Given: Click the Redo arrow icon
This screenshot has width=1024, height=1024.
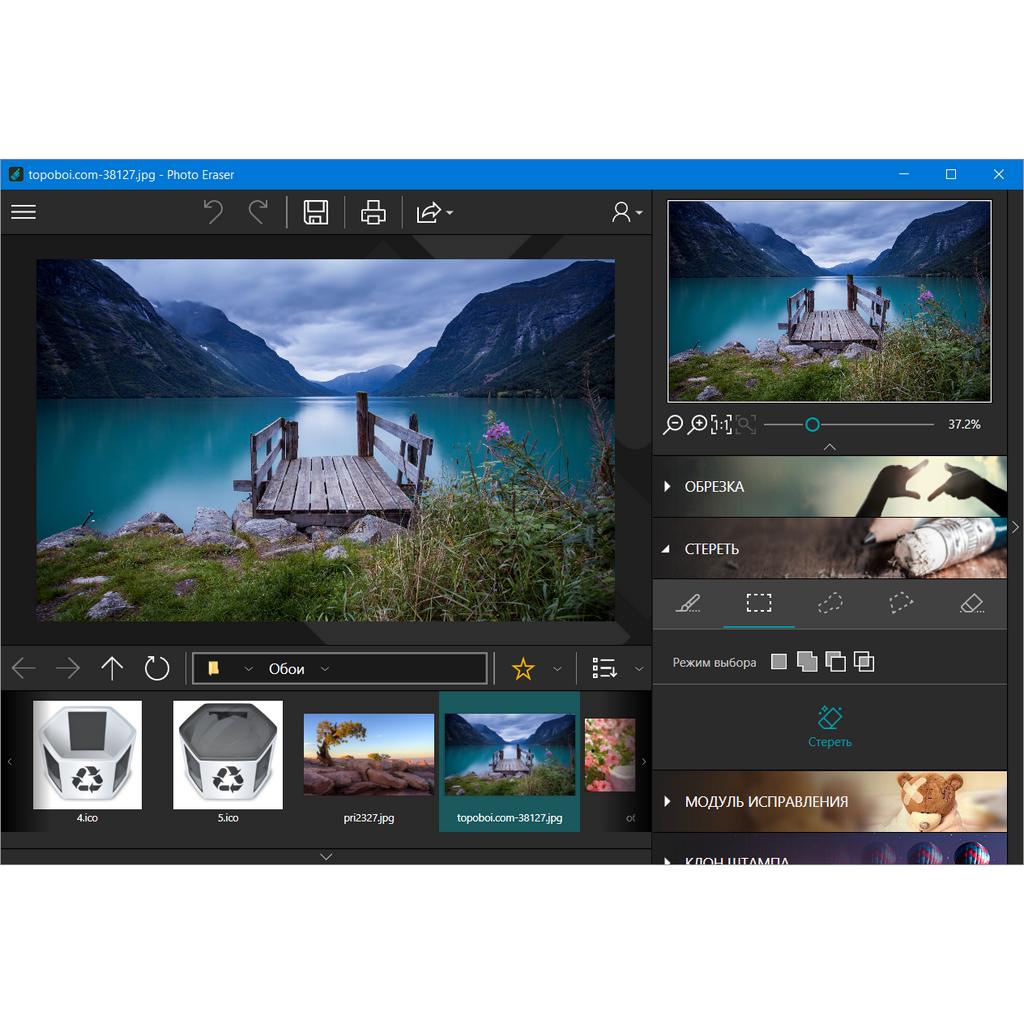Looking at the screenshot, I should click(x=259, y=212).
